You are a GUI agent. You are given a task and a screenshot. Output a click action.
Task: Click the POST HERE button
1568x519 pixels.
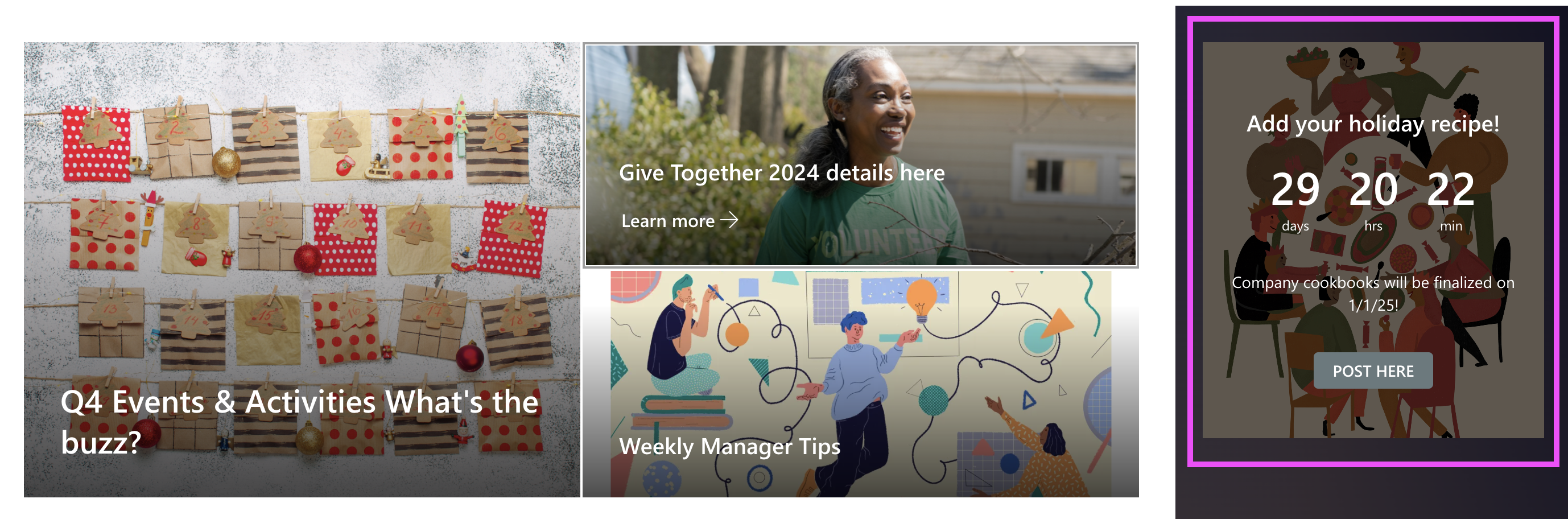(1373, 370)
